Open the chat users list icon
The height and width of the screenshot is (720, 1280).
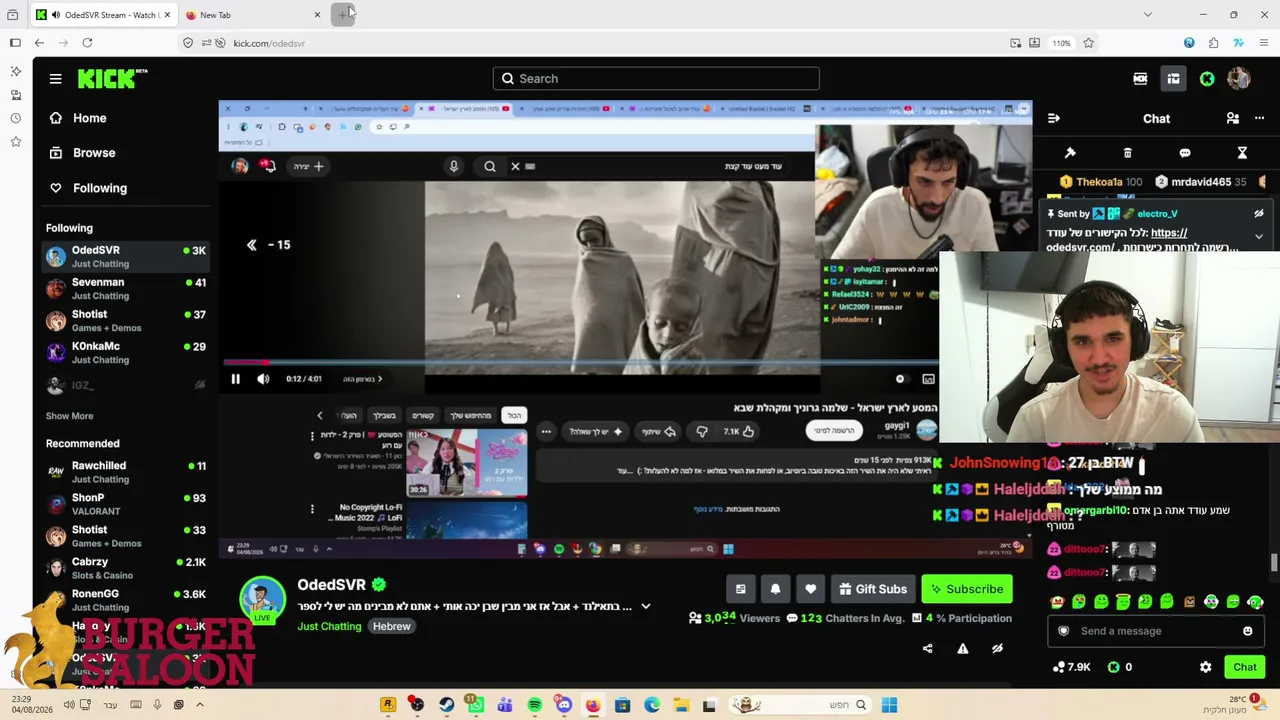point(1233,118)
